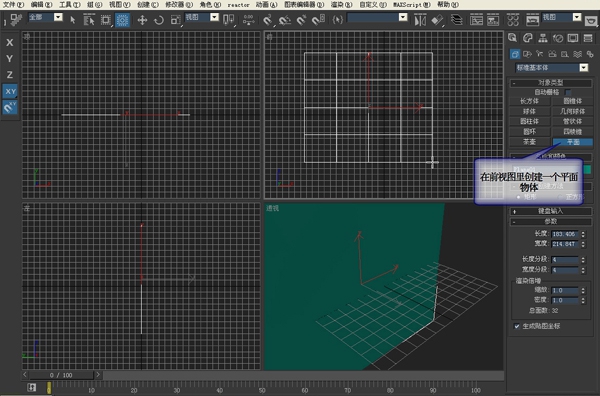
Task: Click the 长度 value field 183.406
Action: (565, 234)
